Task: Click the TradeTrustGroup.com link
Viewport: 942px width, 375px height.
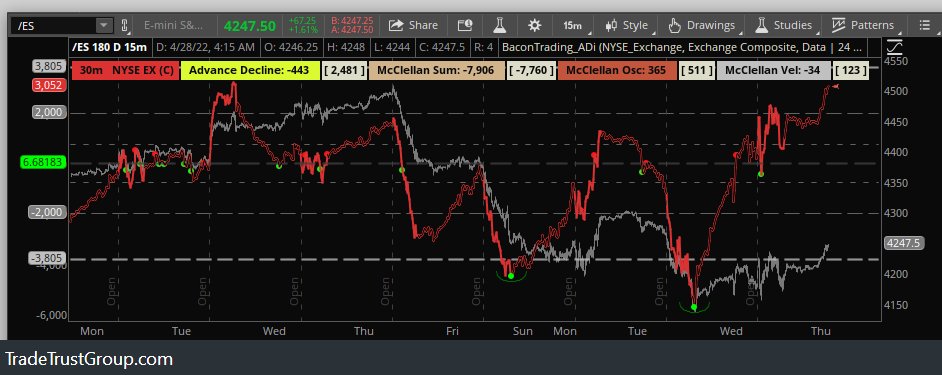Action: tap(90, 359)
